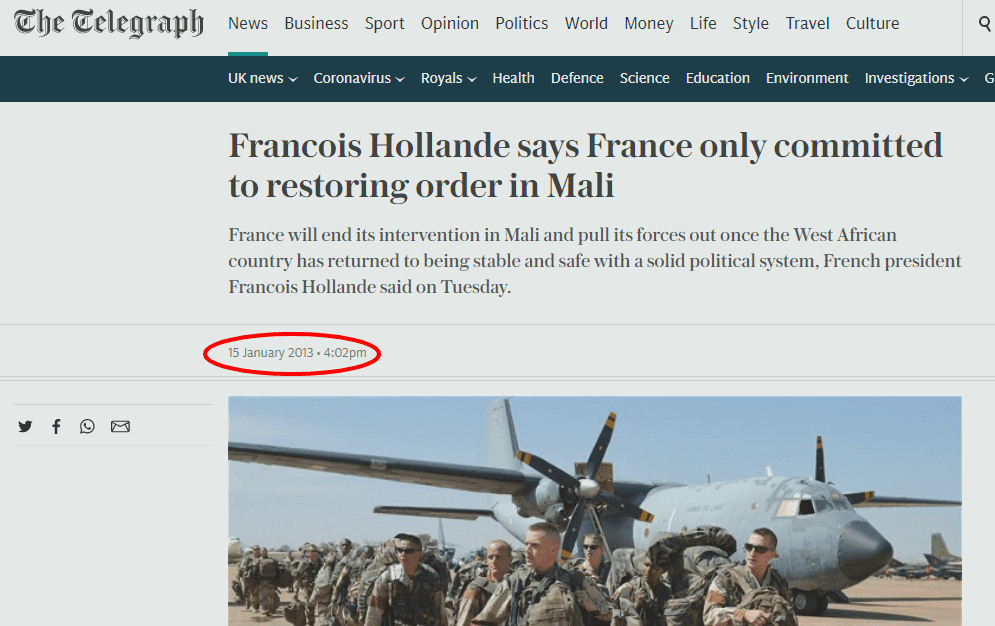Click the article date 15 January 2013
This screenshot has width=995, height=626.
point(270,353)
